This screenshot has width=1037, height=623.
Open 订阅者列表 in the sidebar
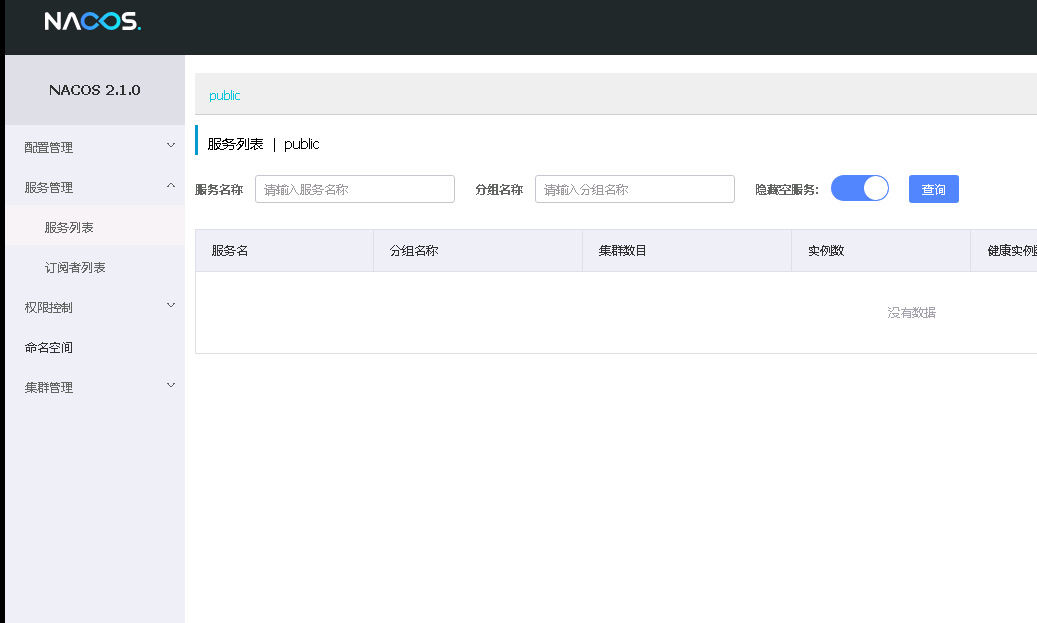pyautogui.click(x=95, y=267)
